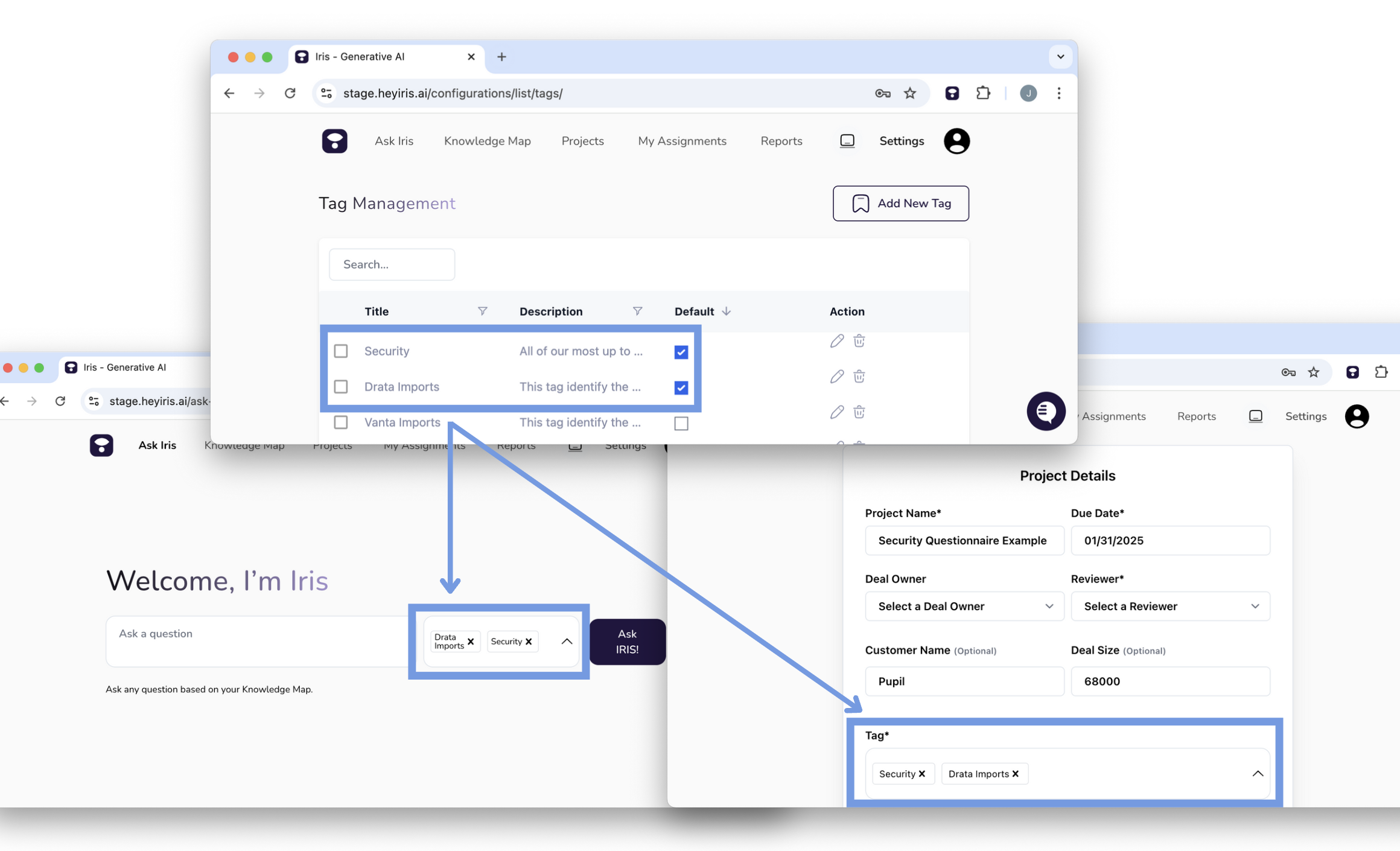Click the Deal Size field

tap(1170, 681)
